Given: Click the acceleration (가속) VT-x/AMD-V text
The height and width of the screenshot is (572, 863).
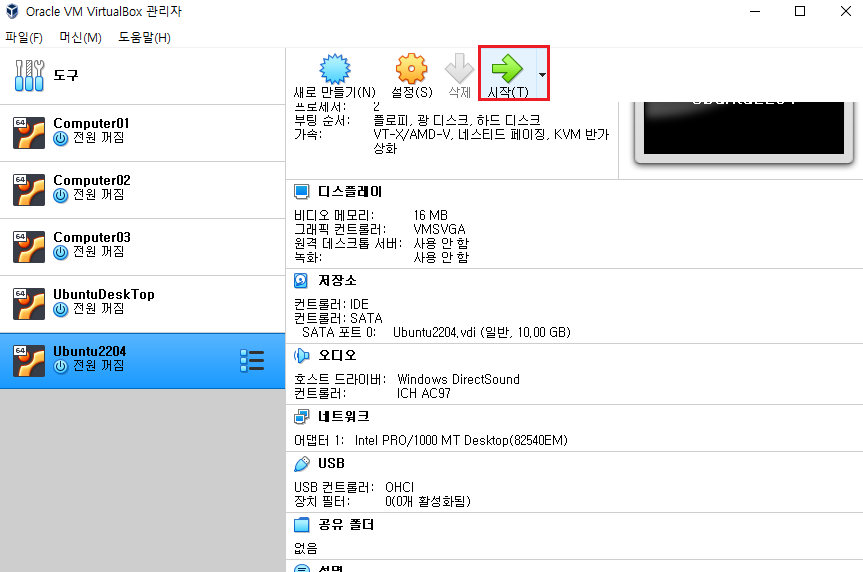Looking at the screenshot, I should [491, 141].
